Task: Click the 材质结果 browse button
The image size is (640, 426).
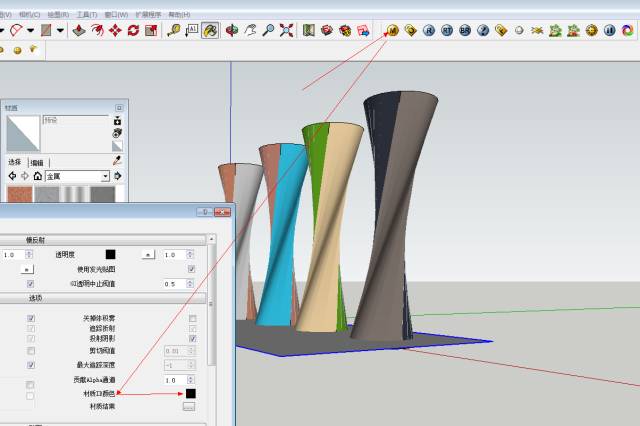Action: (188, 407)
